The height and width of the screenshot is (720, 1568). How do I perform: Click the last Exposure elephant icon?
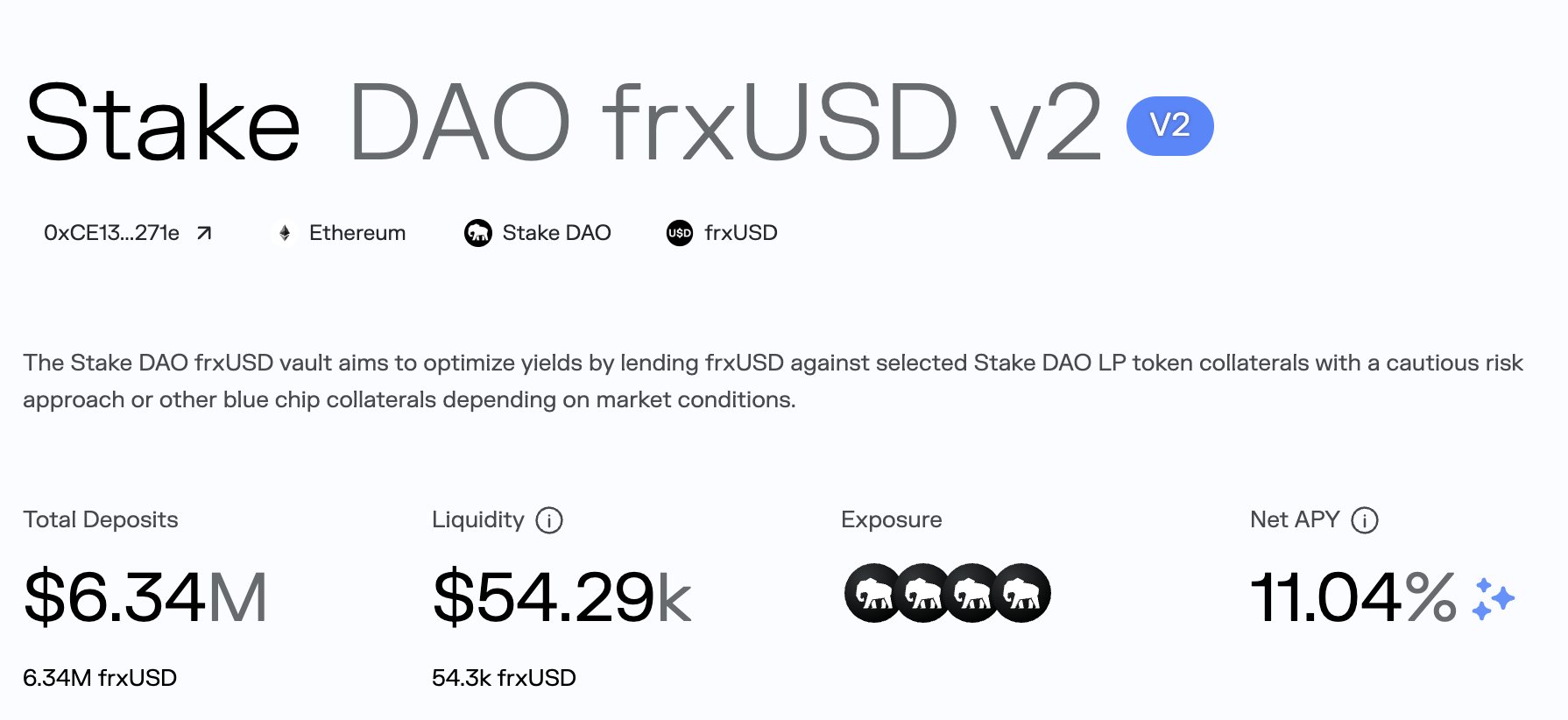click(1023, 593)
